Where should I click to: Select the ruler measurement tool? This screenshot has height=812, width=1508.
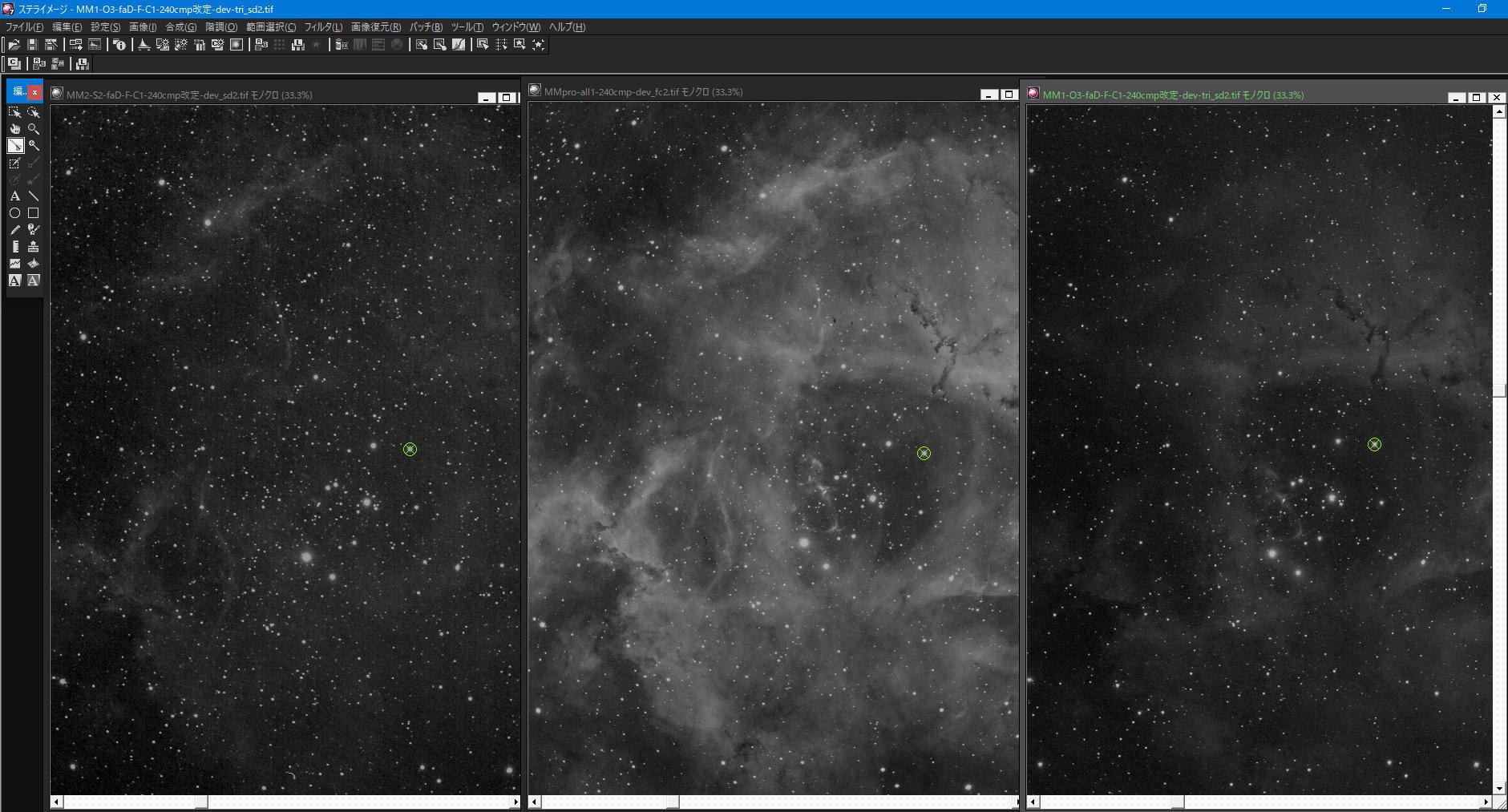15,247
